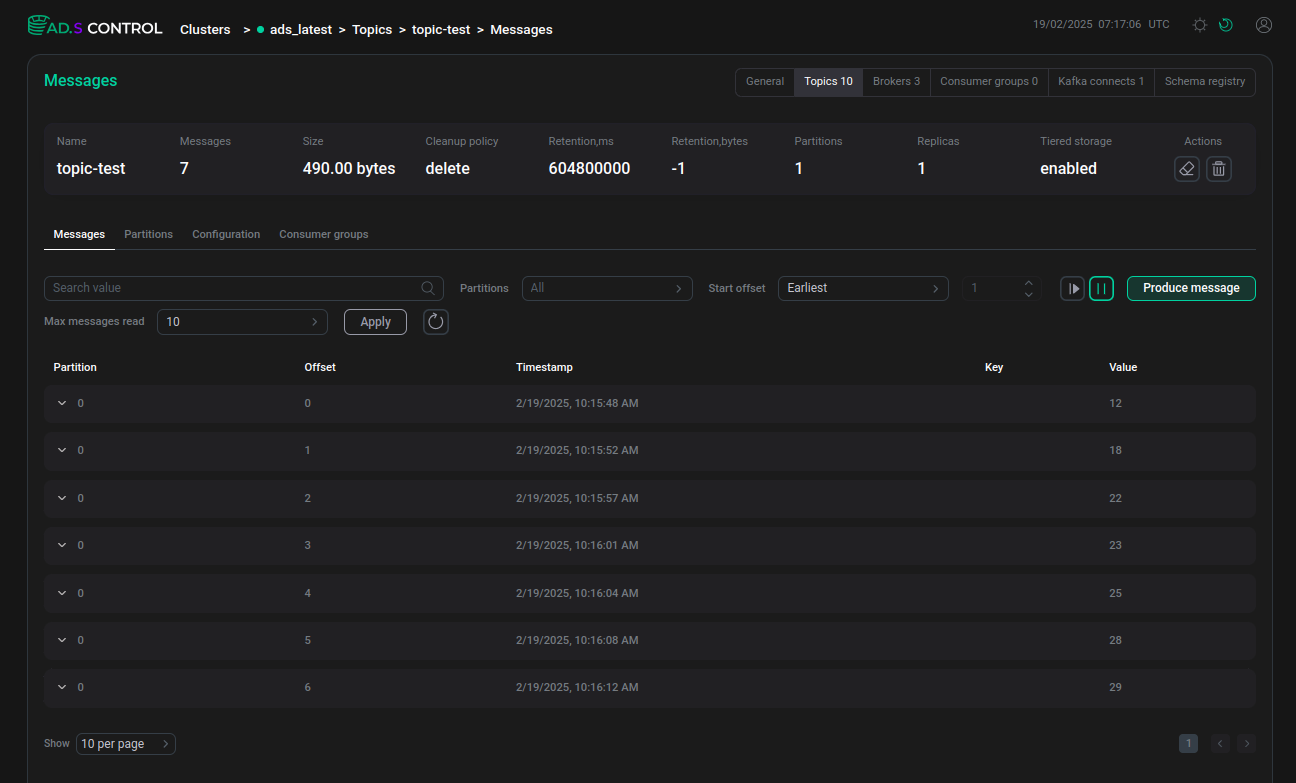Click the Timestamp column header
This screenshot has width=1296, height=783.
(544, 367)
